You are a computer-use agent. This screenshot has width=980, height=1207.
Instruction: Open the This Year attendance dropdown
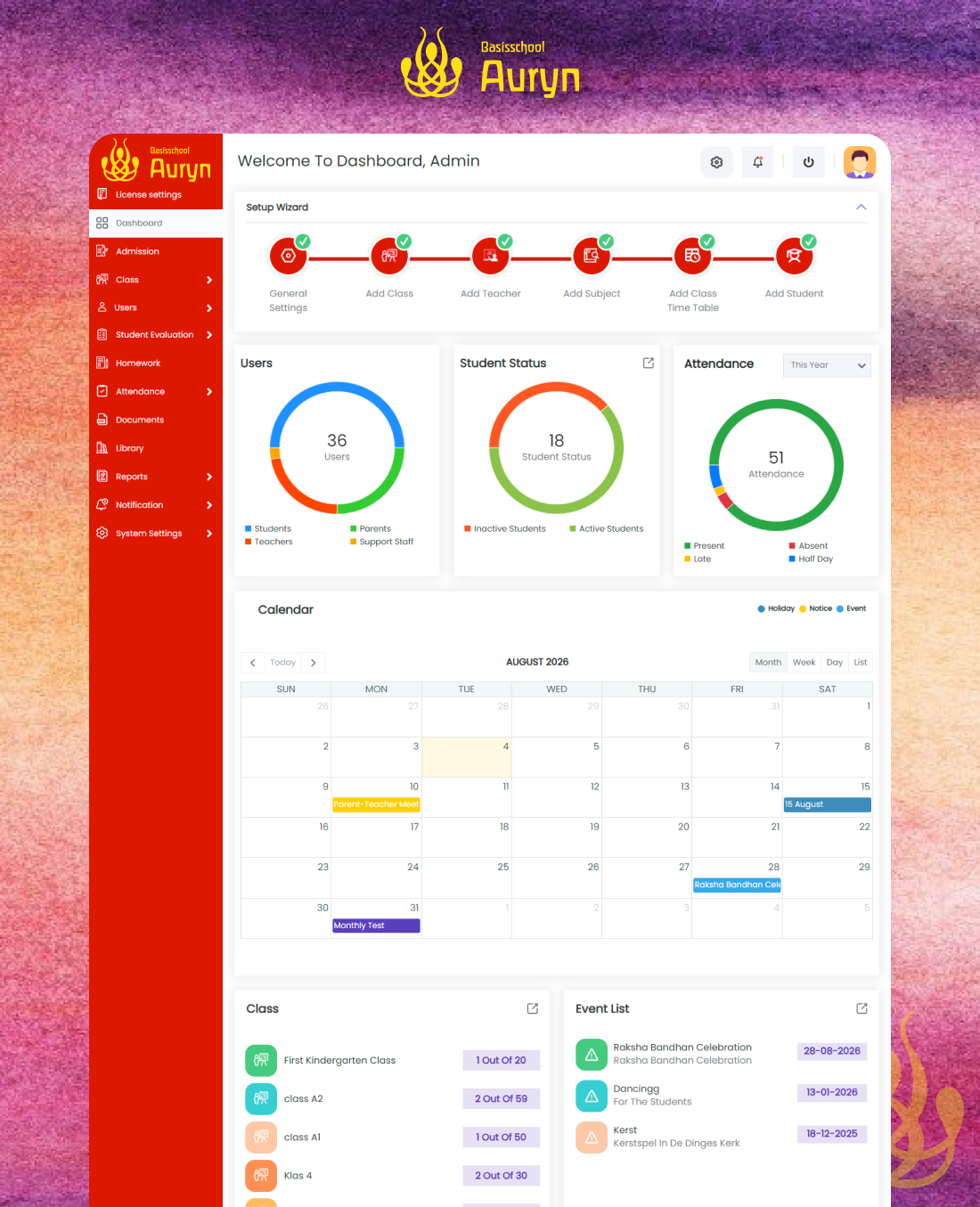click(827, 365)
